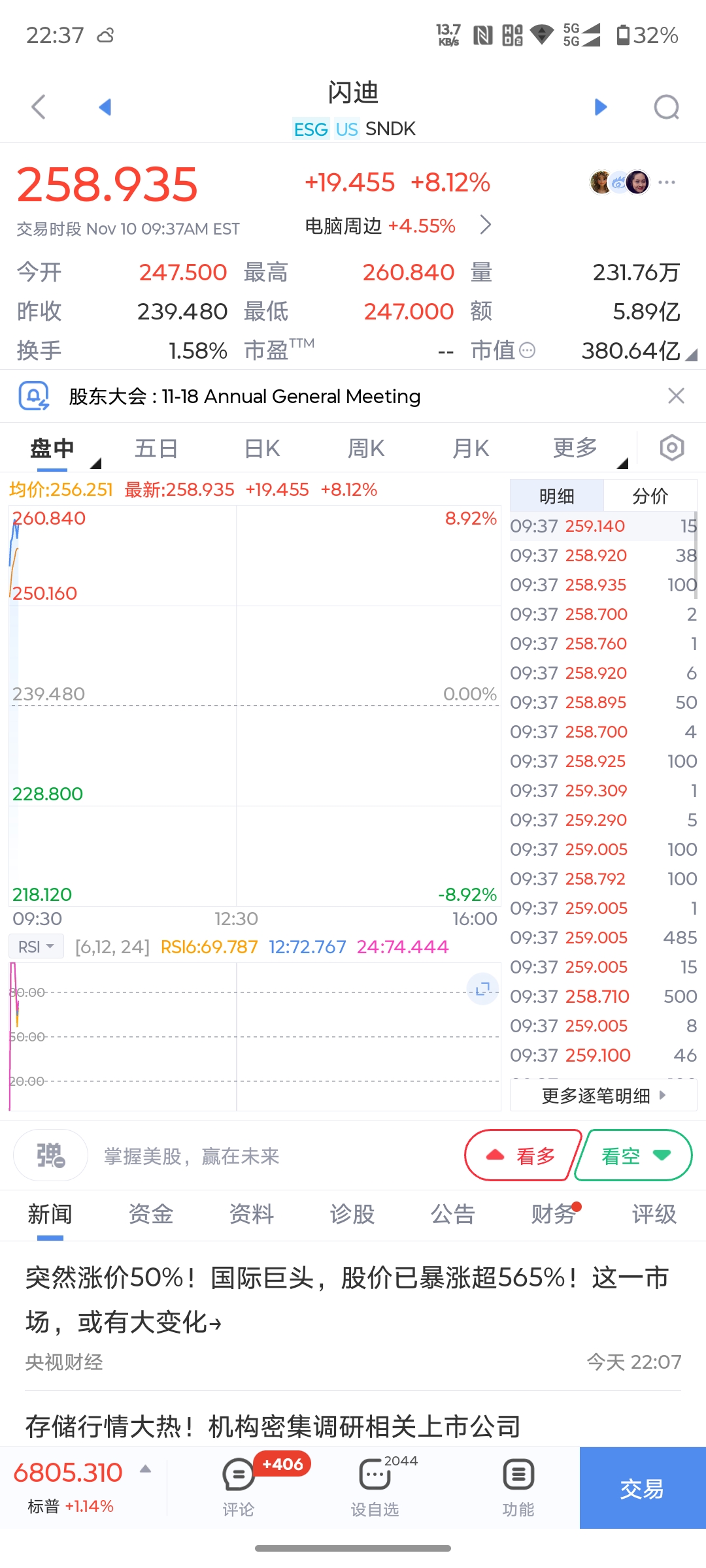The width and height of the screenshot is (706, 1568).
Task: Select the 资料 tab
Action: [252, 1215]
